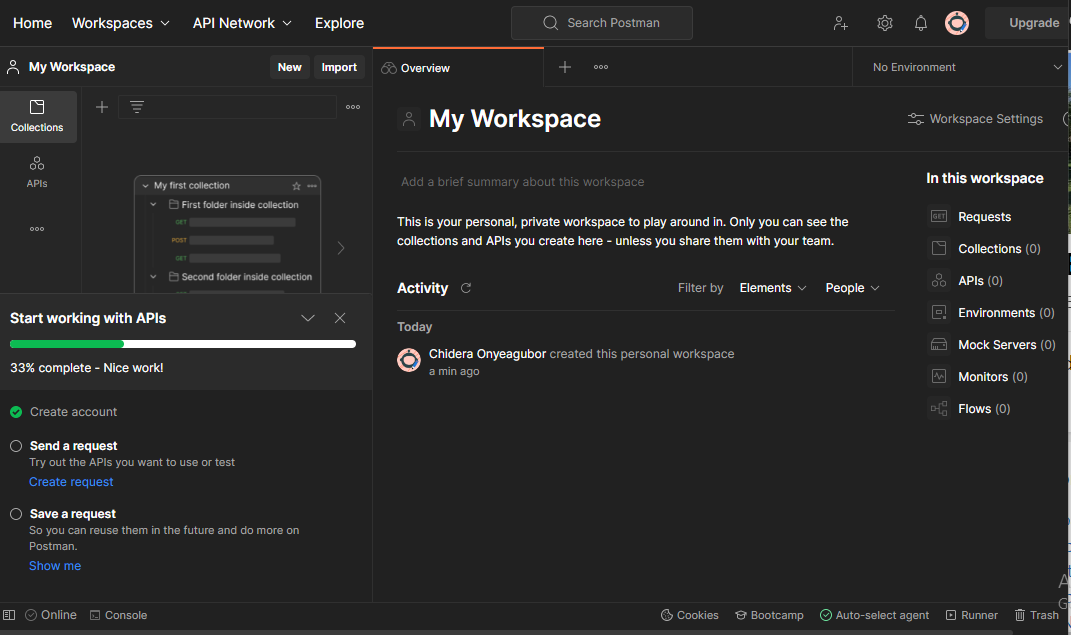Click the Environments icon in workspace list
Image resolution: width=1071 pixels, height=635 pixels.
click(x=939, y=313)
